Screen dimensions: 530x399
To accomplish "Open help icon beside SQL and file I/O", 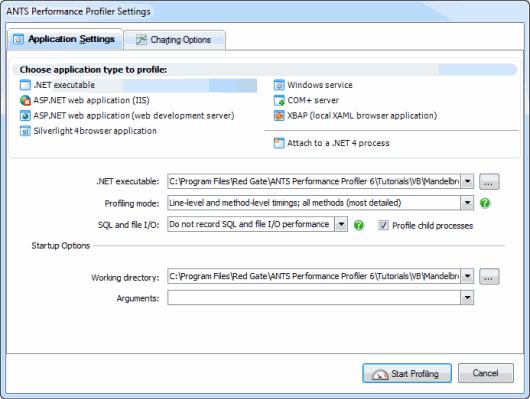I will [x=359, y=225].
